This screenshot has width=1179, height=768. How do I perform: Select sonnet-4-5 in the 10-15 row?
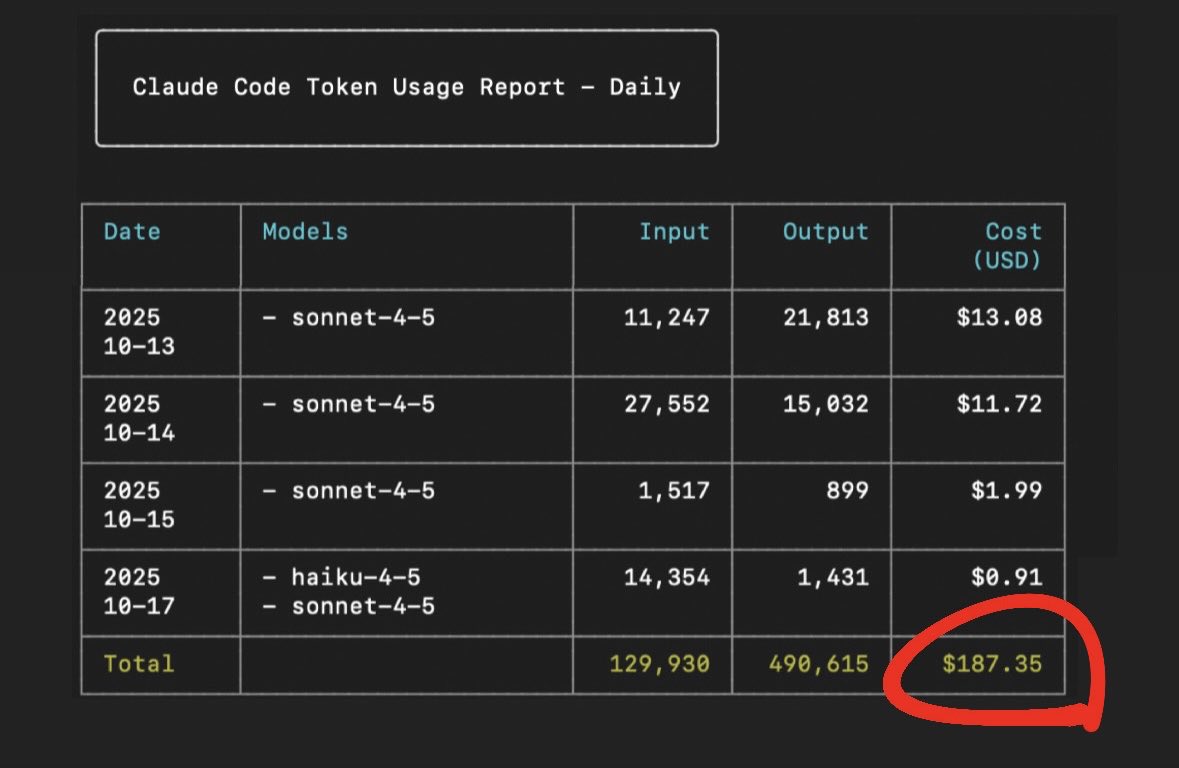click(x=363, y=490)
